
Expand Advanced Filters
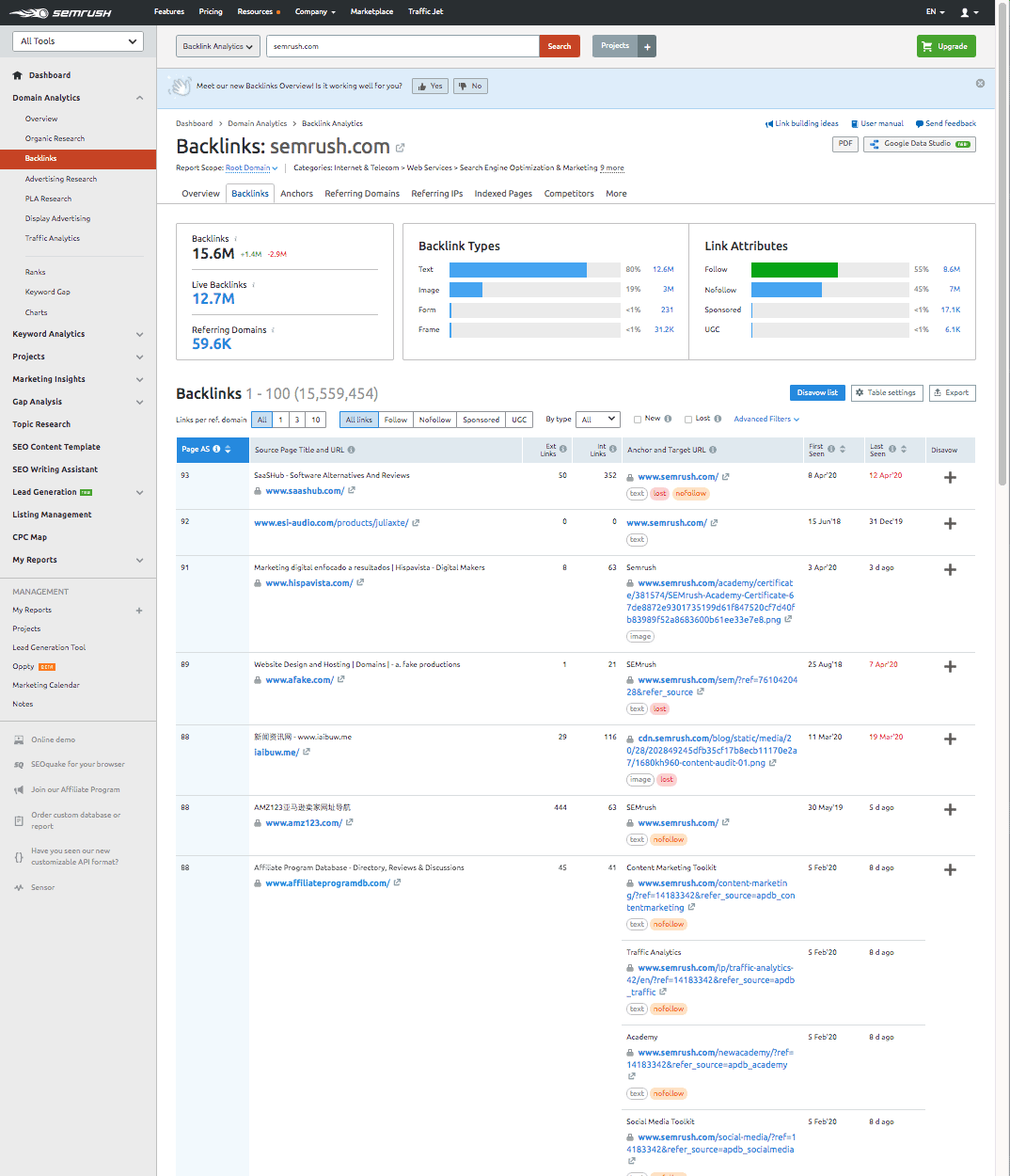pos(766,419)
